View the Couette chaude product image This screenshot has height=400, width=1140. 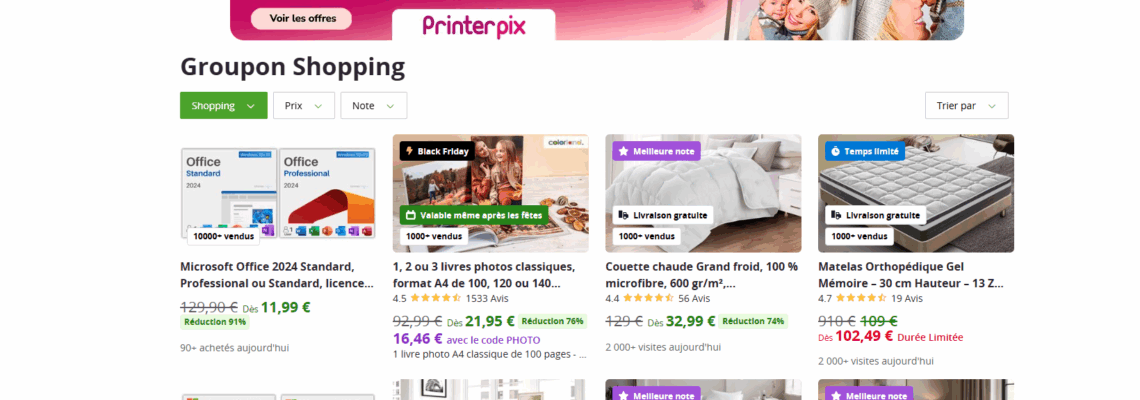[703, 193]
